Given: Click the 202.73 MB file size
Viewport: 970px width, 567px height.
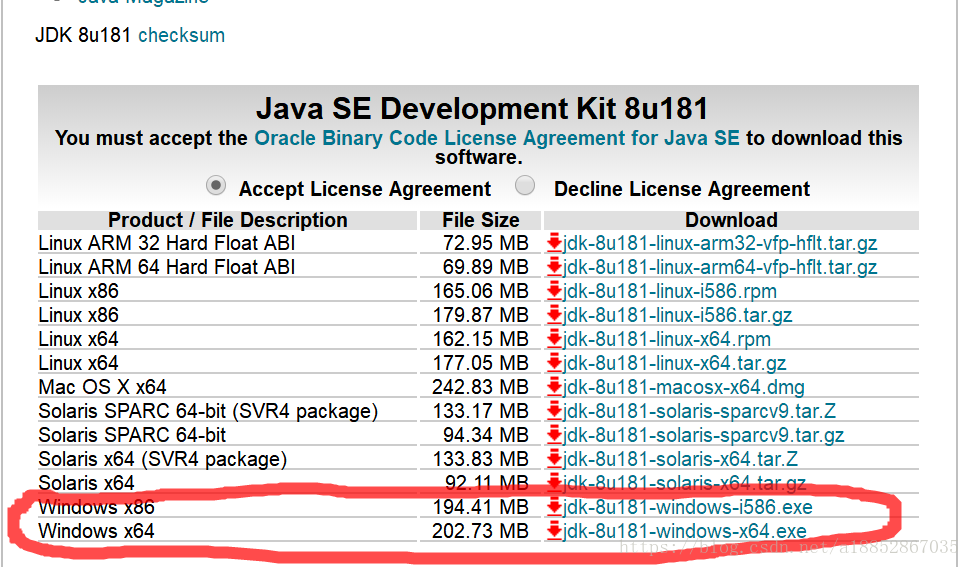Looking at the screenshot, I should [x=481, y=532].
